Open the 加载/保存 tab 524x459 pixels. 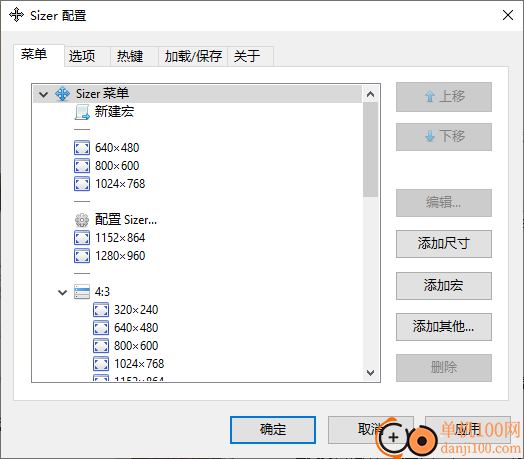click(193, 56)
